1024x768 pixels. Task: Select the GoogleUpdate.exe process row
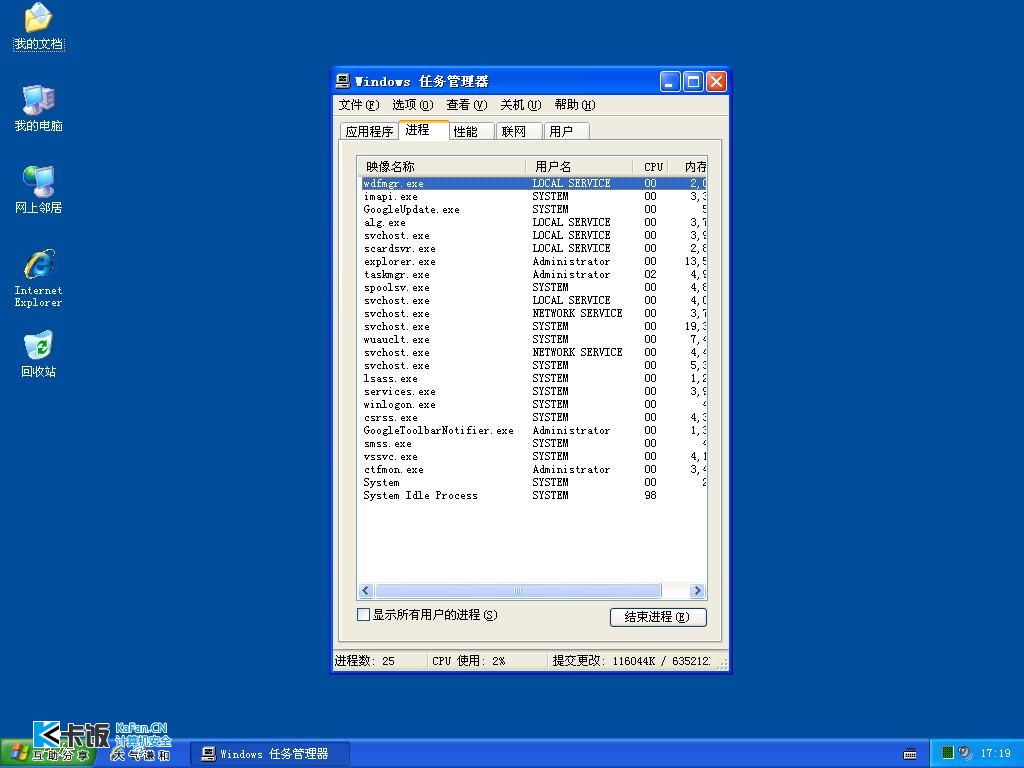tap(533, 210)
